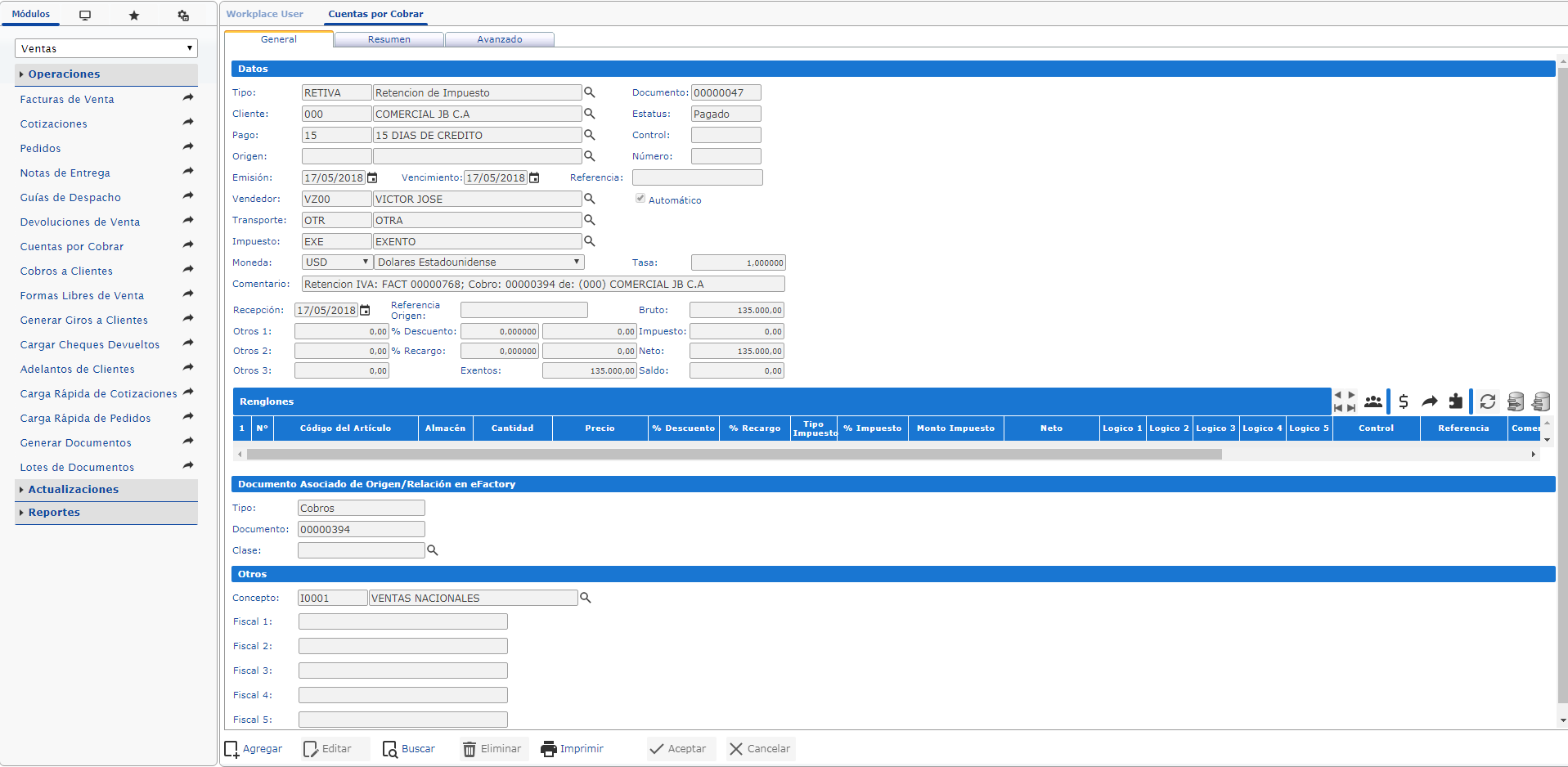Switch to the Avanzado tab
Screen dimensions: 1568x767
point(500,39)
